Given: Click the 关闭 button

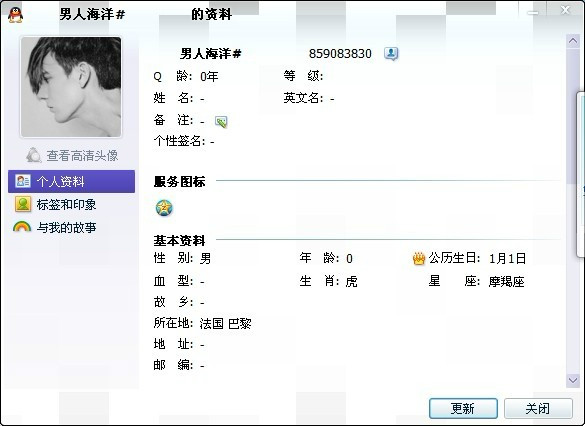Looking at the screenshot, I should click(x=538, y=408).
